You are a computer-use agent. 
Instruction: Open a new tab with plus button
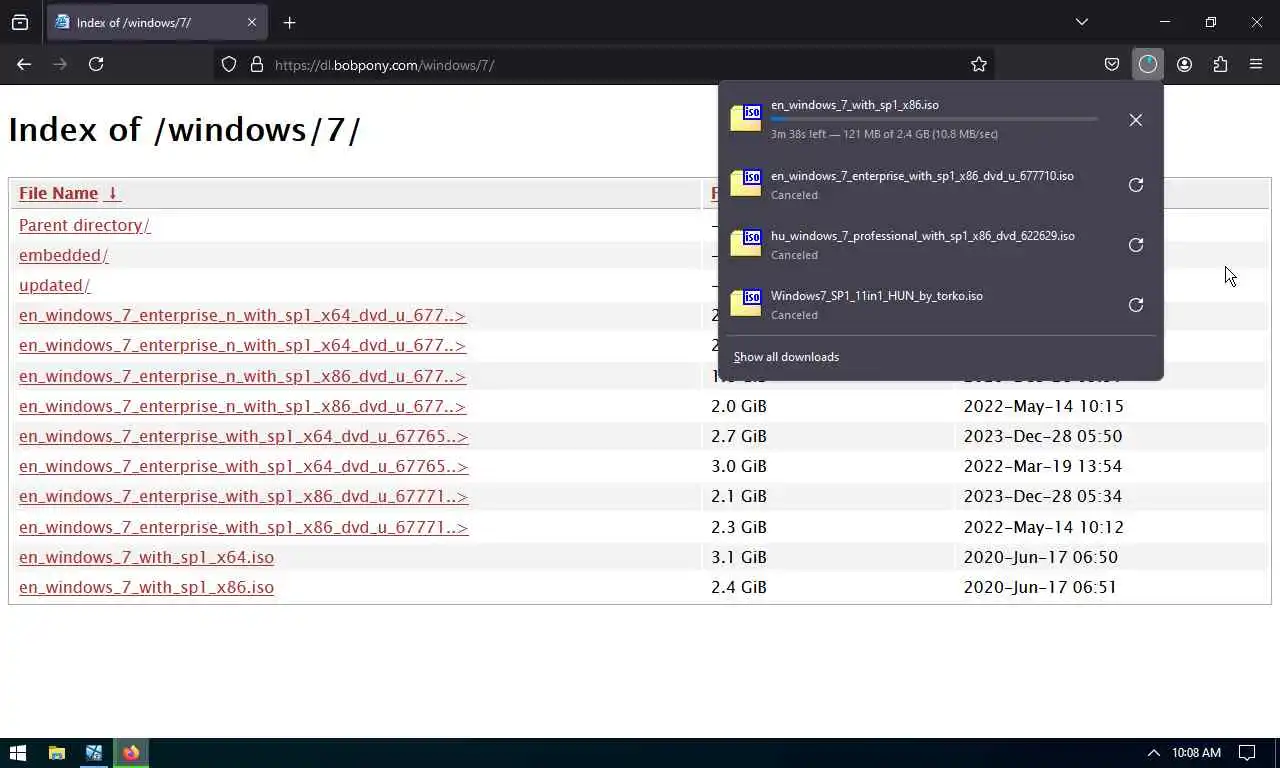[289, 22]
